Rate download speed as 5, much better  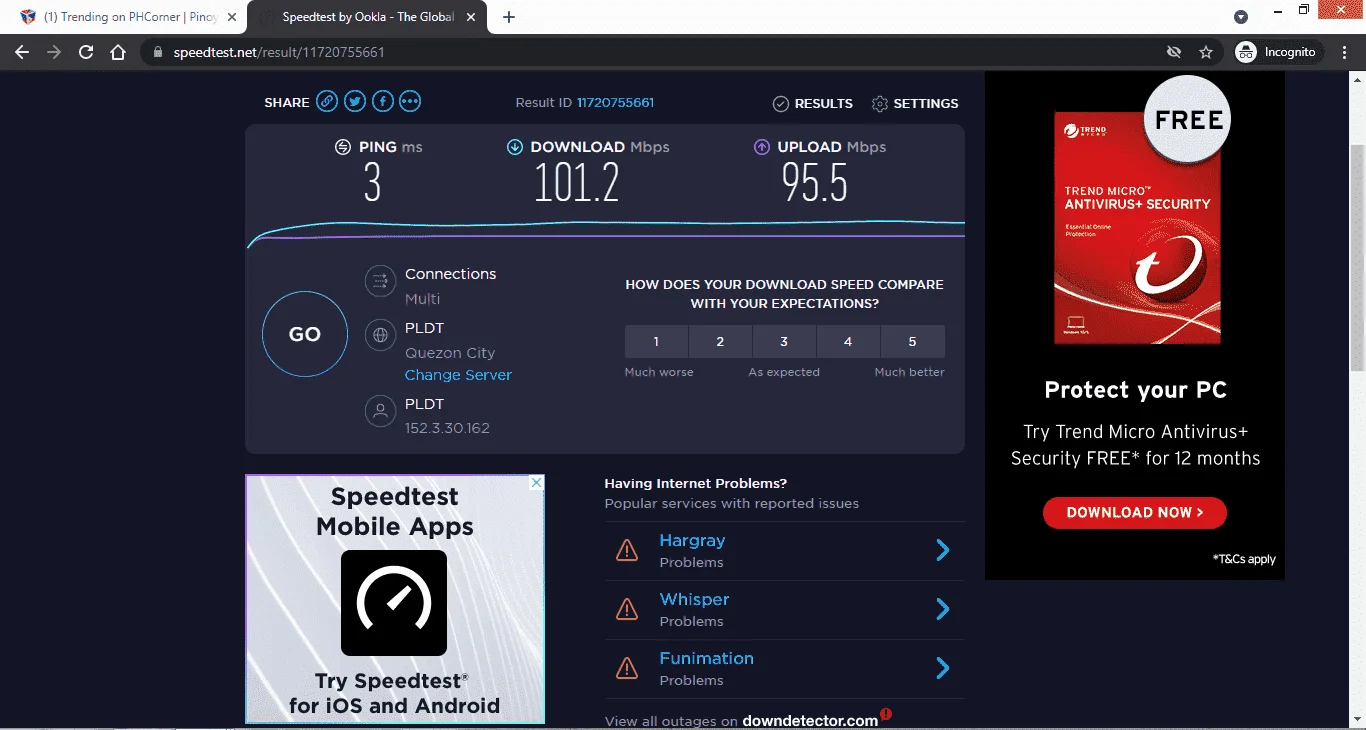pyautogui.click(x=912, y=341)
